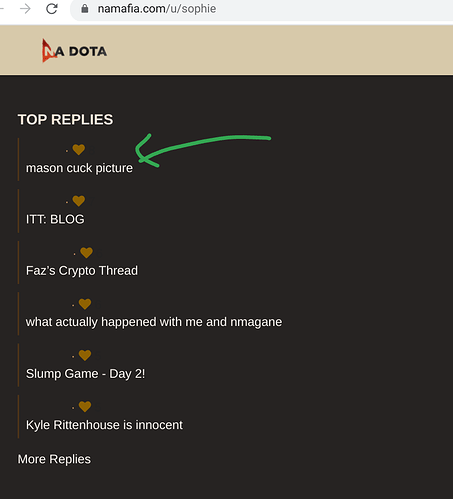453x499 pixels.
Task: Click the forward navigation arrow
Action: click(25, 9)
